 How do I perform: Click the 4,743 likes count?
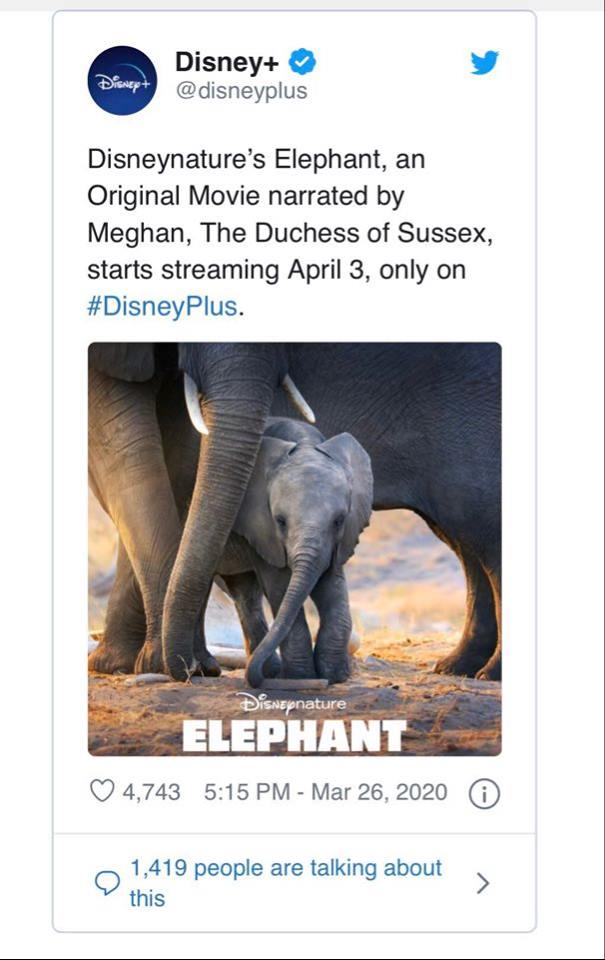151,792
